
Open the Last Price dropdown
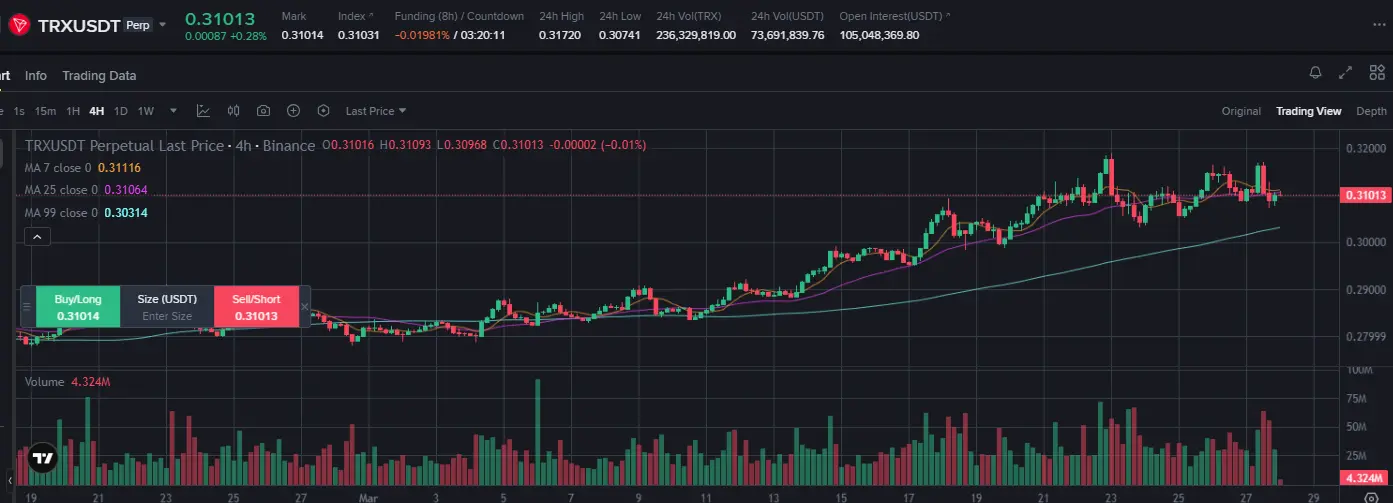click(376, 111)
